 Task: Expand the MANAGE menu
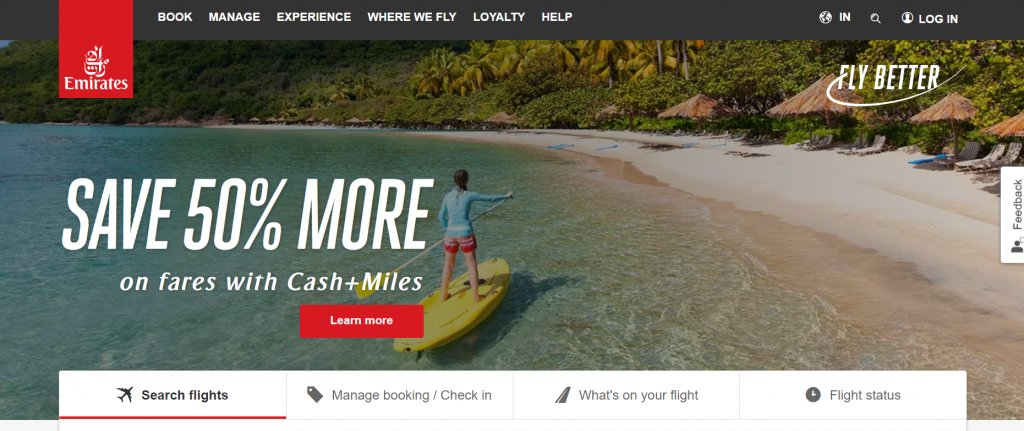coord(234,17)
